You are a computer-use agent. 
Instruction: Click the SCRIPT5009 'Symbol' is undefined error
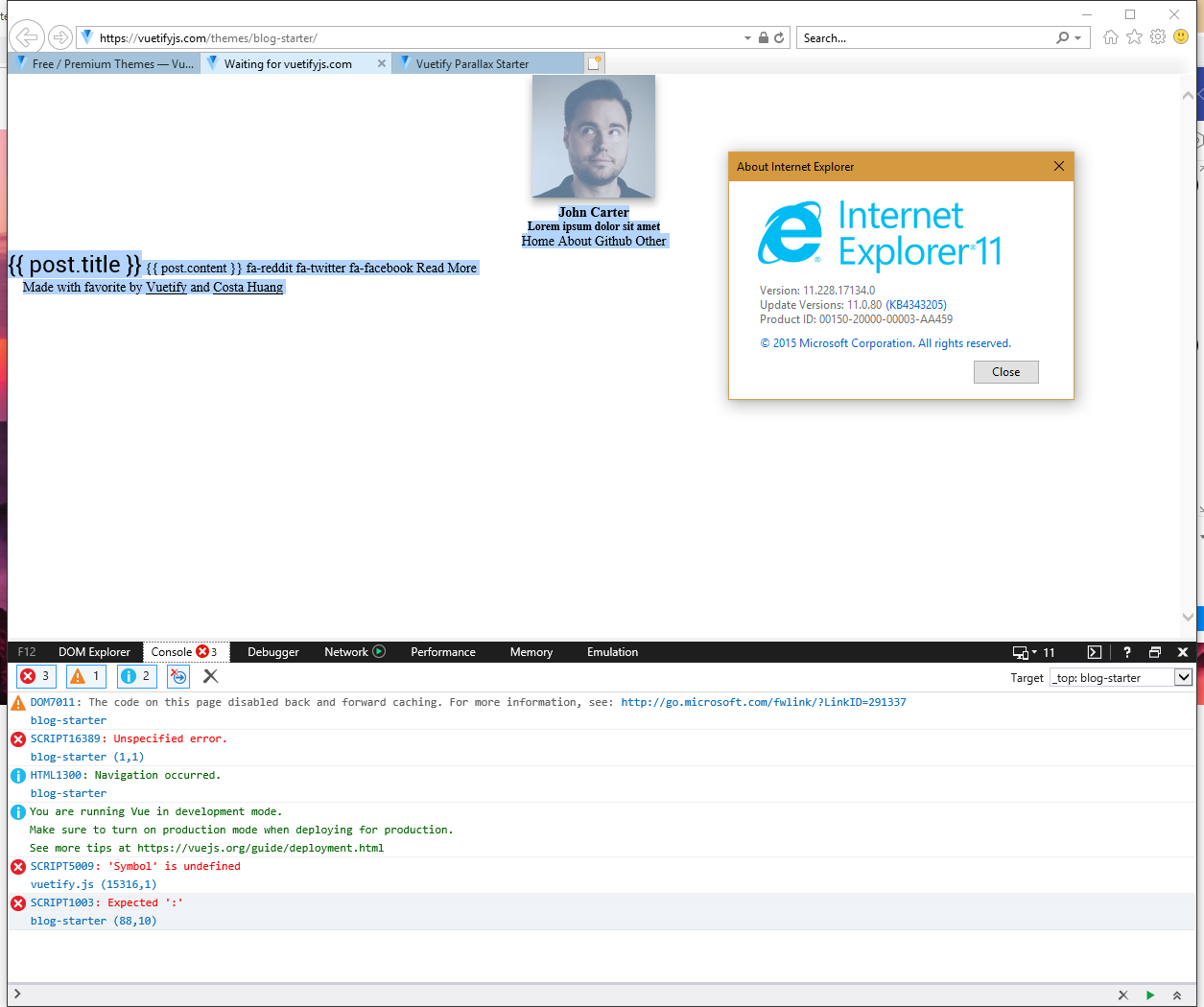tap(135, 866)
